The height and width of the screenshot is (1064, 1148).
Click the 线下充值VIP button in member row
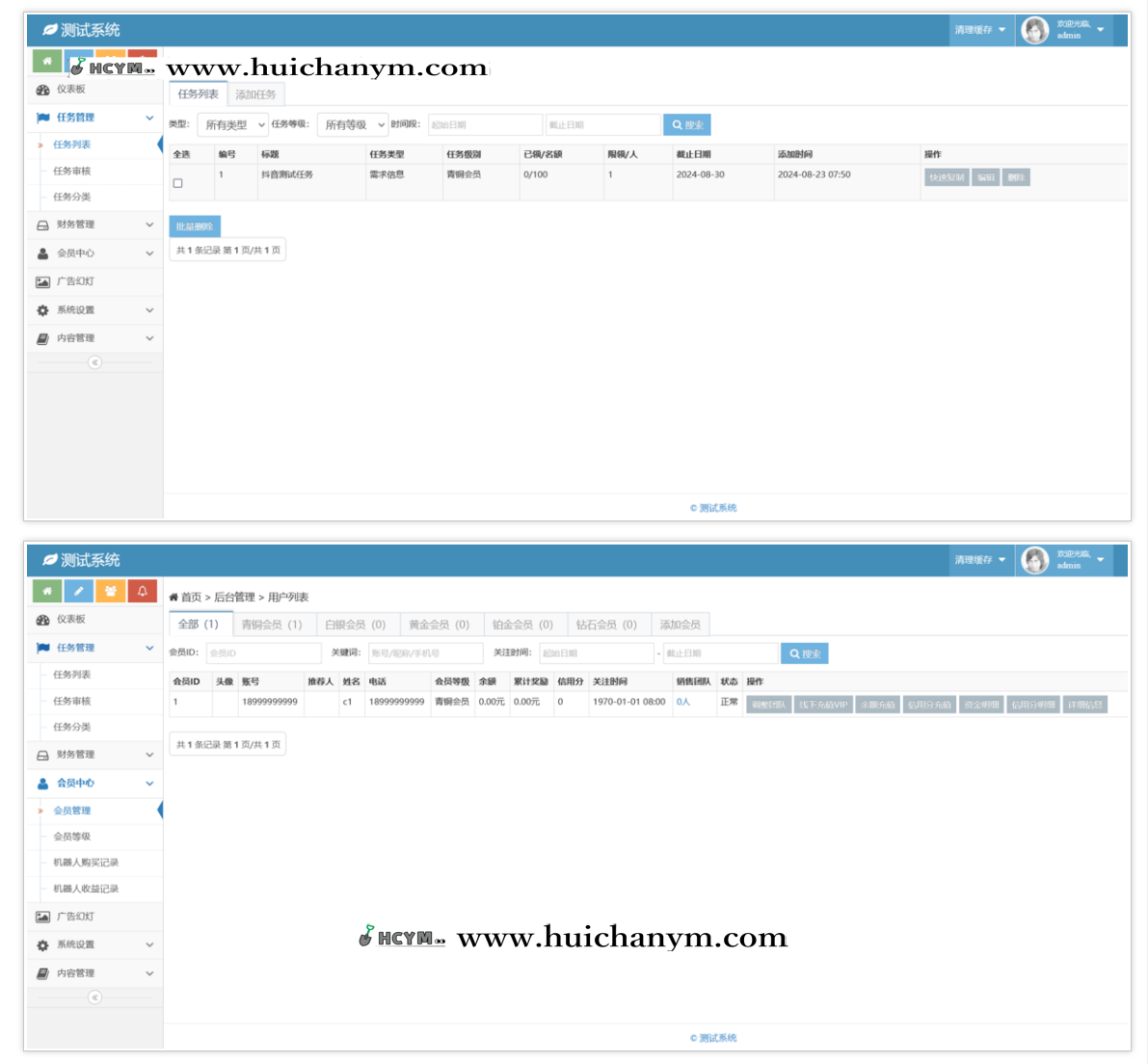pyautogui.click(x=823, y=705)
